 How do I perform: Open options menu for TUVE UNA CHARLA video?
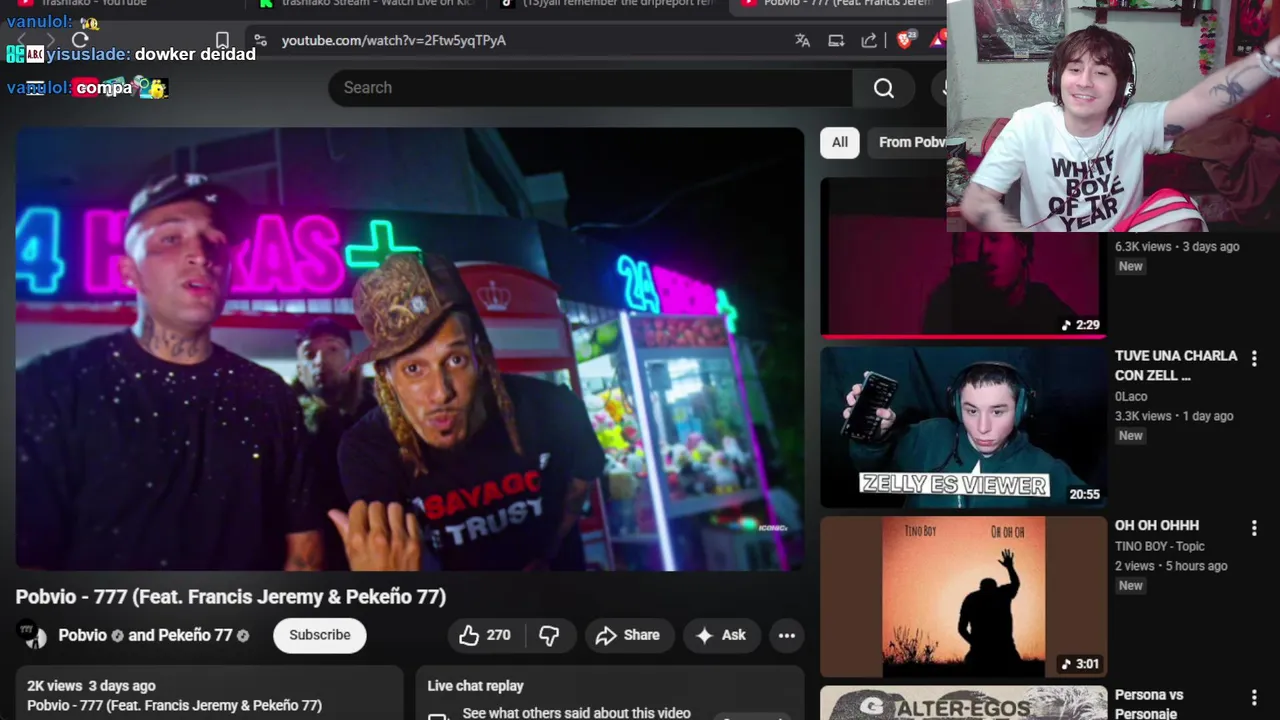coord(1254,358)
